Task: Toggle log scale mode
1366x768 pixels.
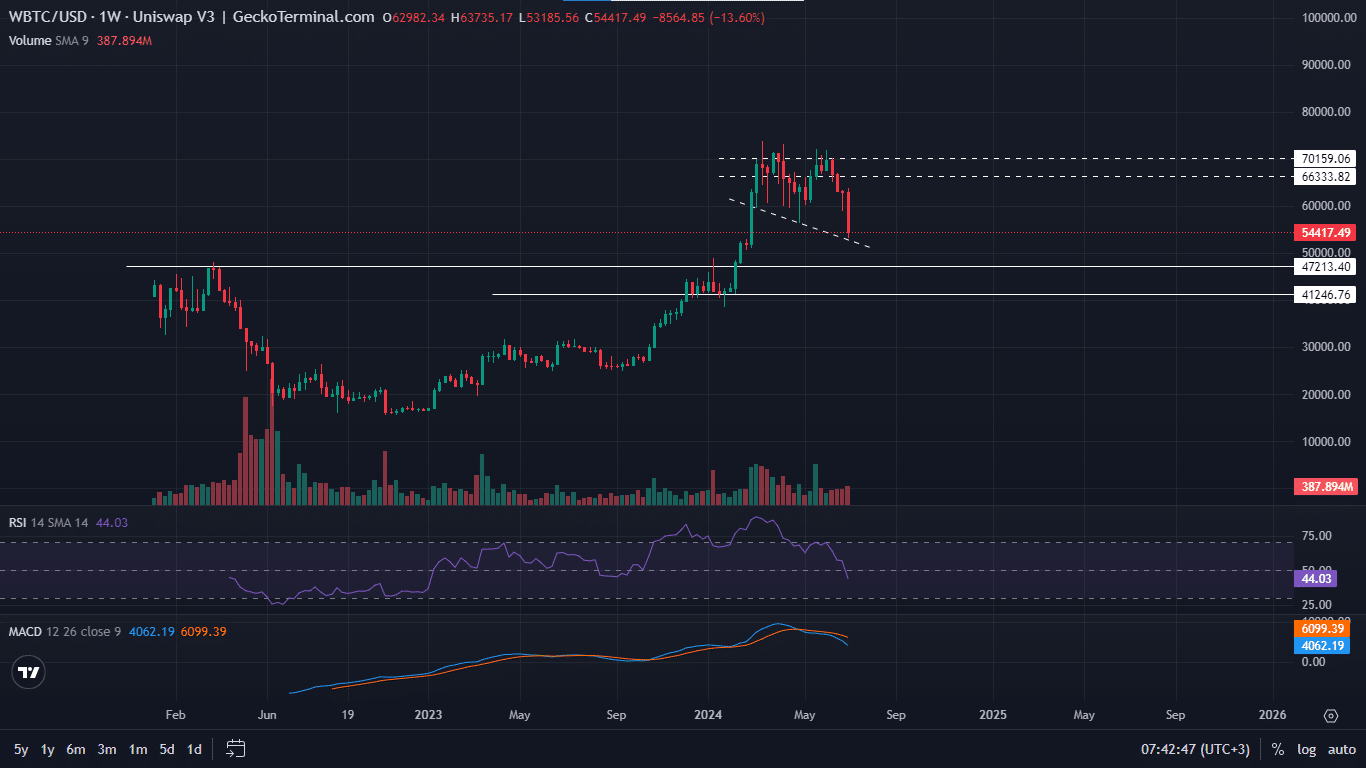Action: (1306, 749)
